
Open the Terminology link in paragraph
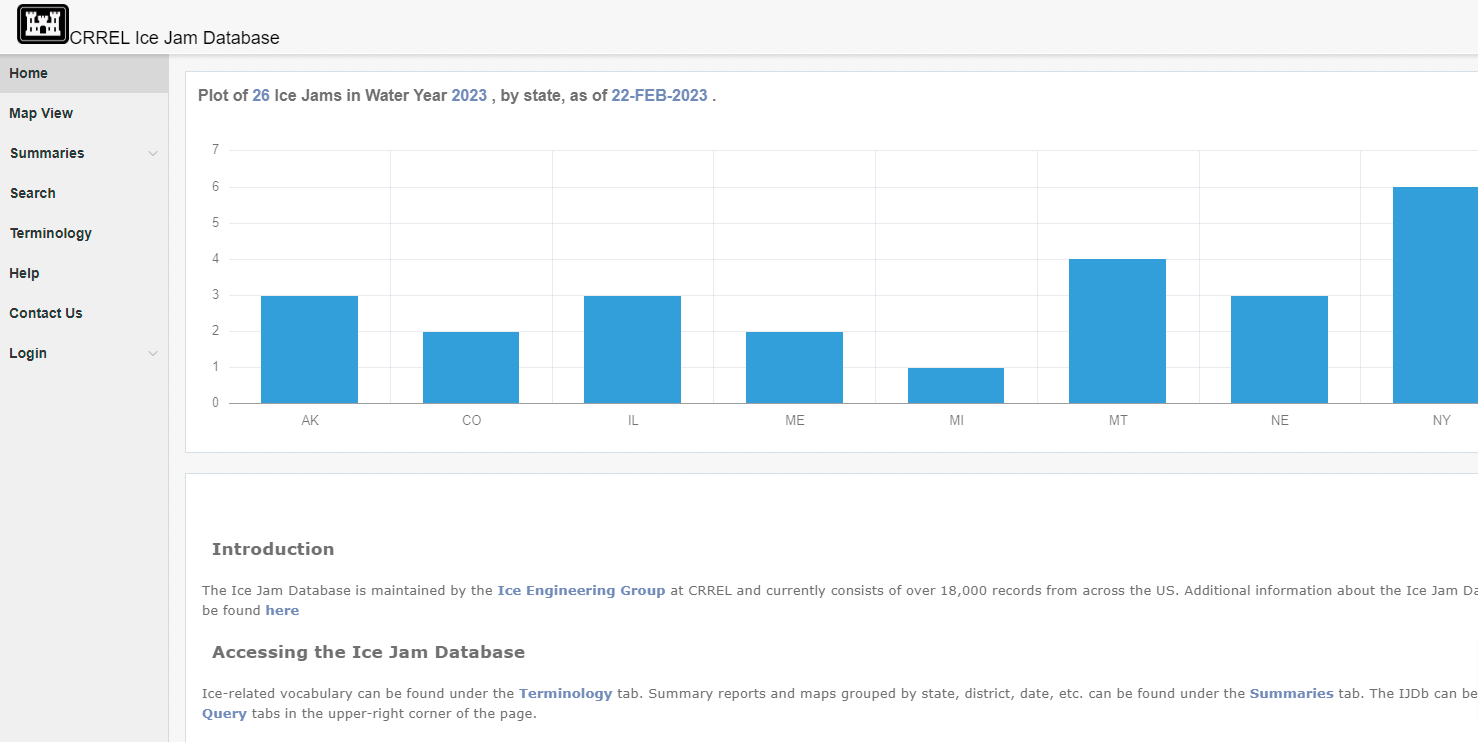click(x=565, y=693)
